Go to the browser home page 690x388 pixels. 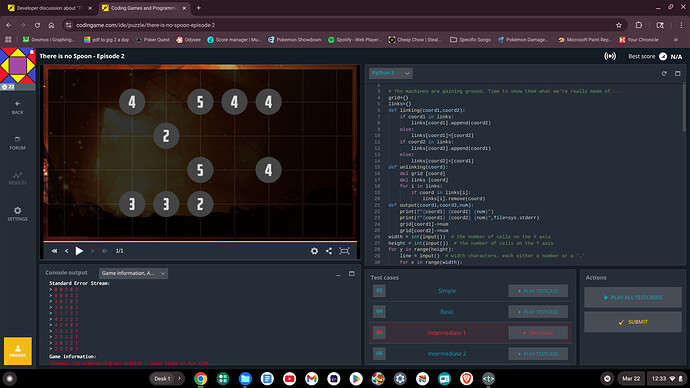(51, 25)
